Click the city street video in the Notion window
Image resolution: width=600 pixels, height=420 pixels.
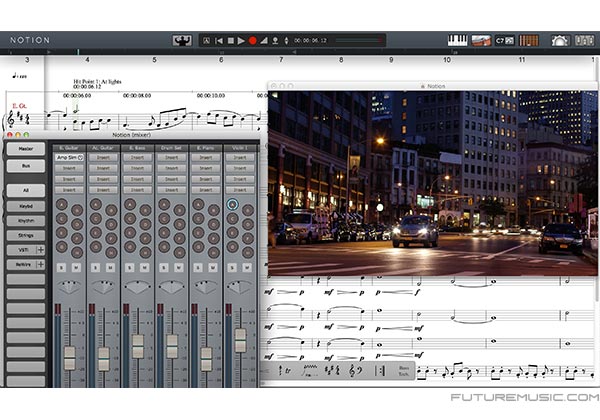(432, 183)
